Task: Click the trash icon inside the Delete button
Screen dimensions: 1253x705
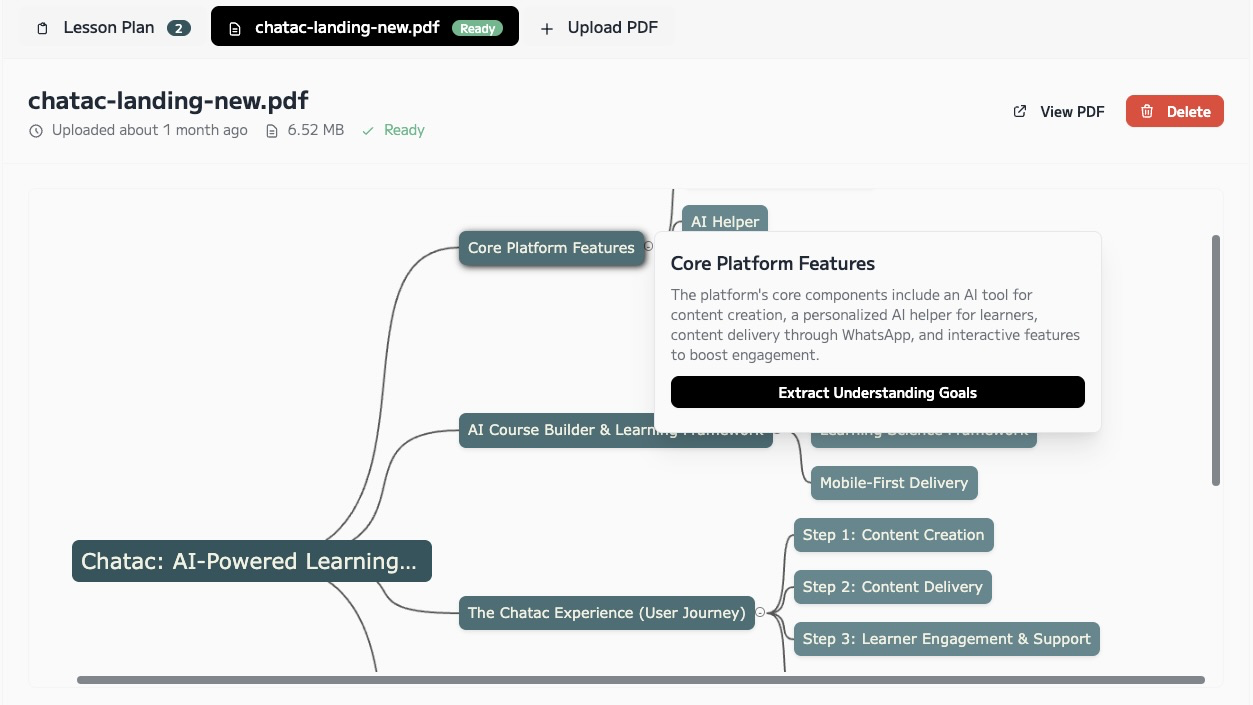Action: pos(1147,111)
